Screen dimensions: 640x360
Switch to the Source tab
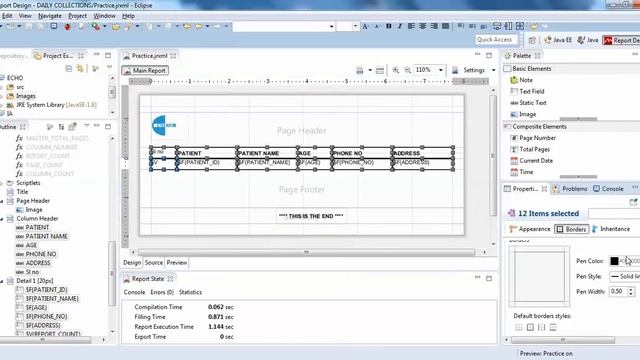coord(154,262)
